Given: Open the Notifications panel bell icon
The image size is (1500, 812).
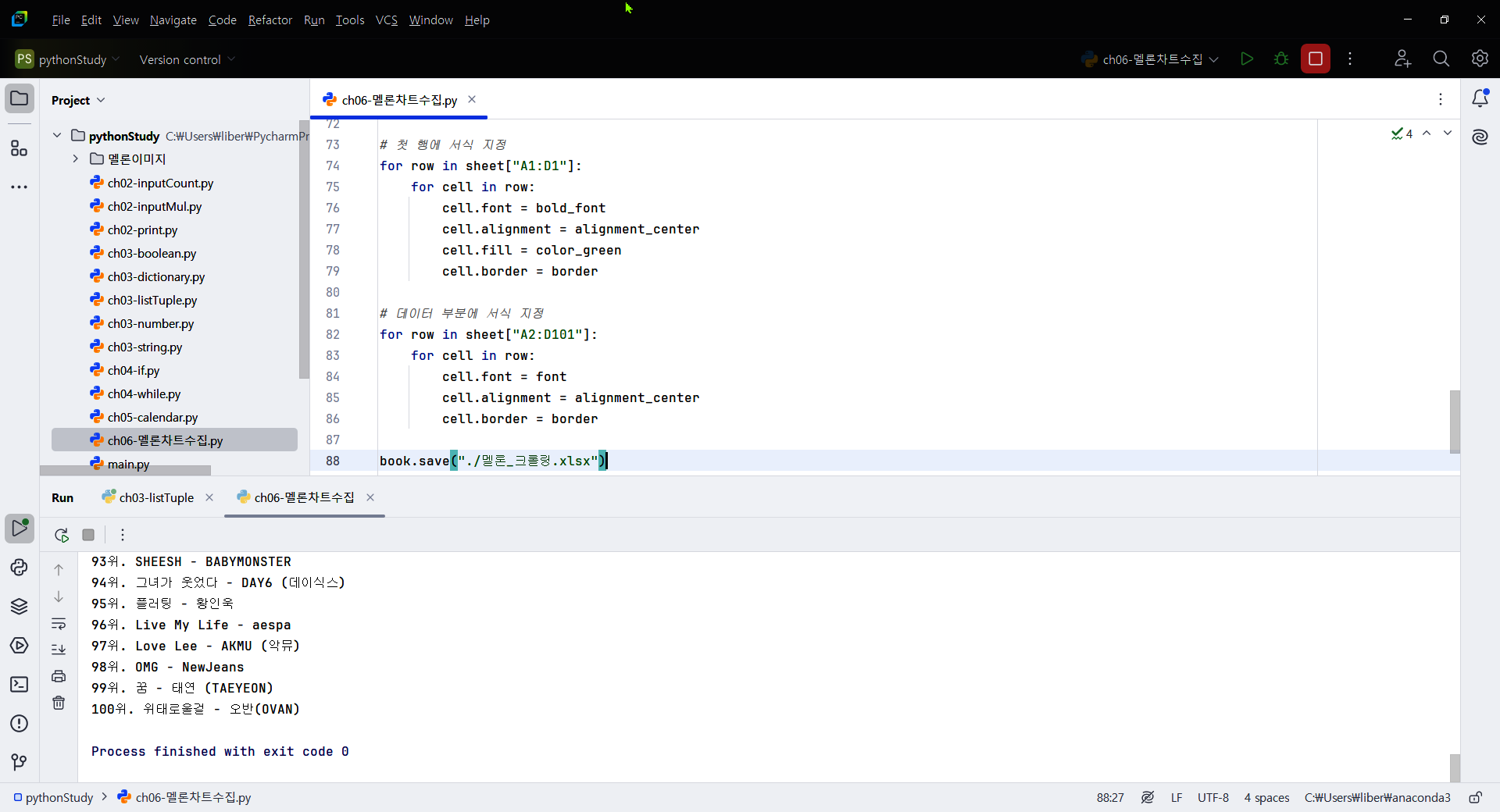Looking at the screenshot, I should 1480,98.
